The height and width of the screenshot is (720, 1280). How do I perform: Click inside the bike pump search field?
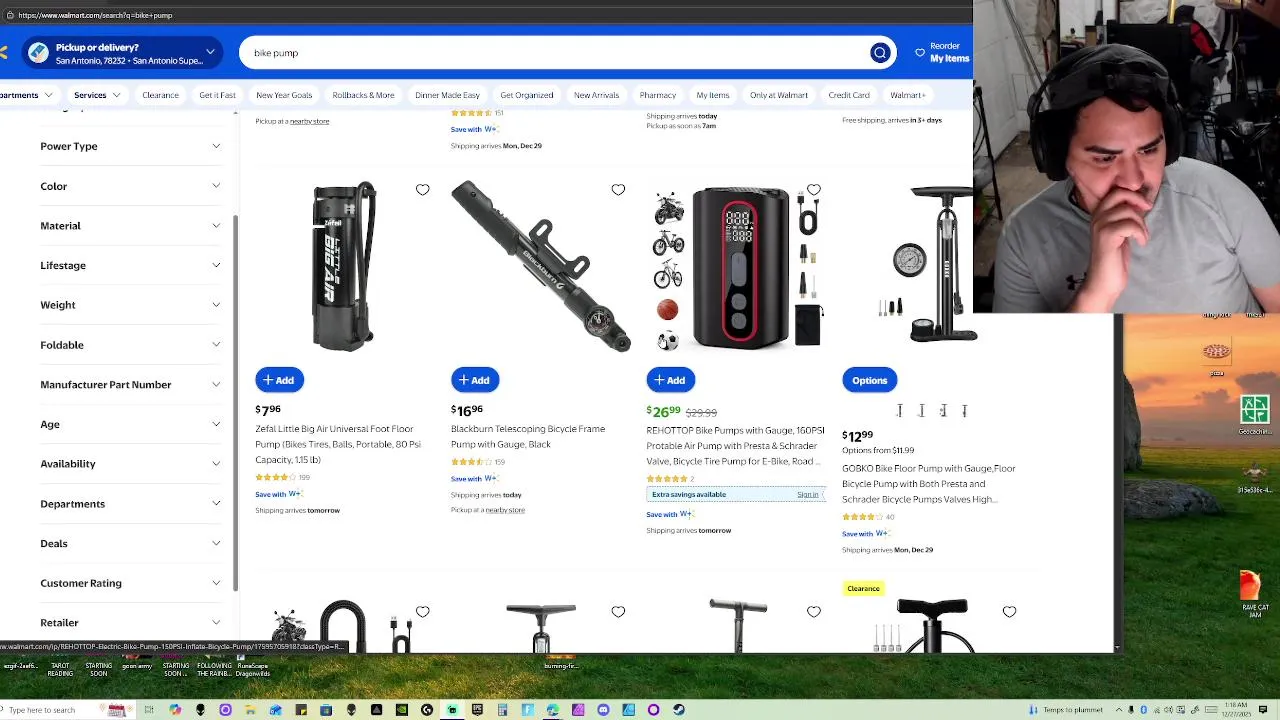555,53
